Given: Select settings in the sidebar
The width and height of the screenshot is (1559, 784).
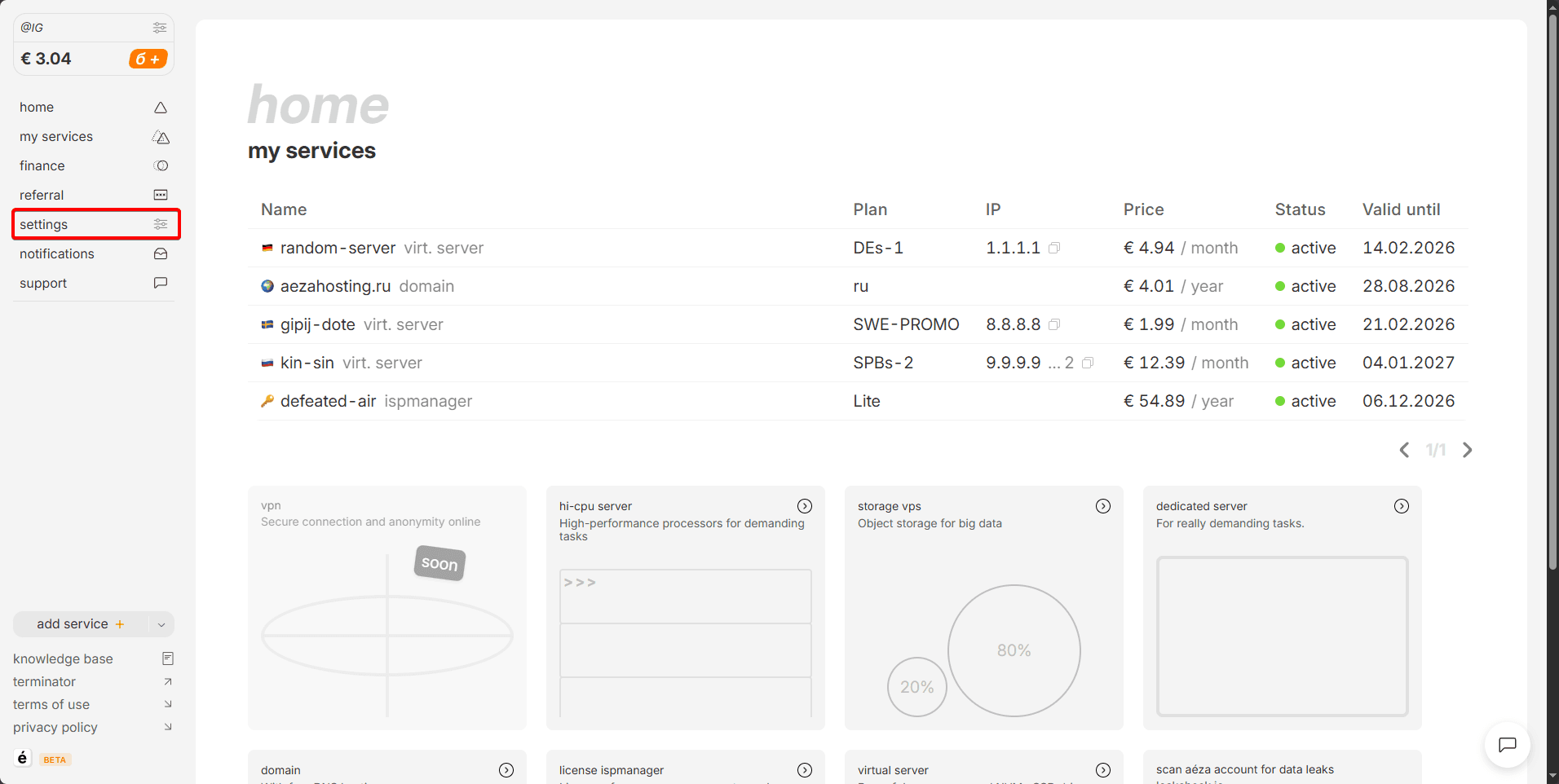Looking at the screenshot, I should [44, 224].
